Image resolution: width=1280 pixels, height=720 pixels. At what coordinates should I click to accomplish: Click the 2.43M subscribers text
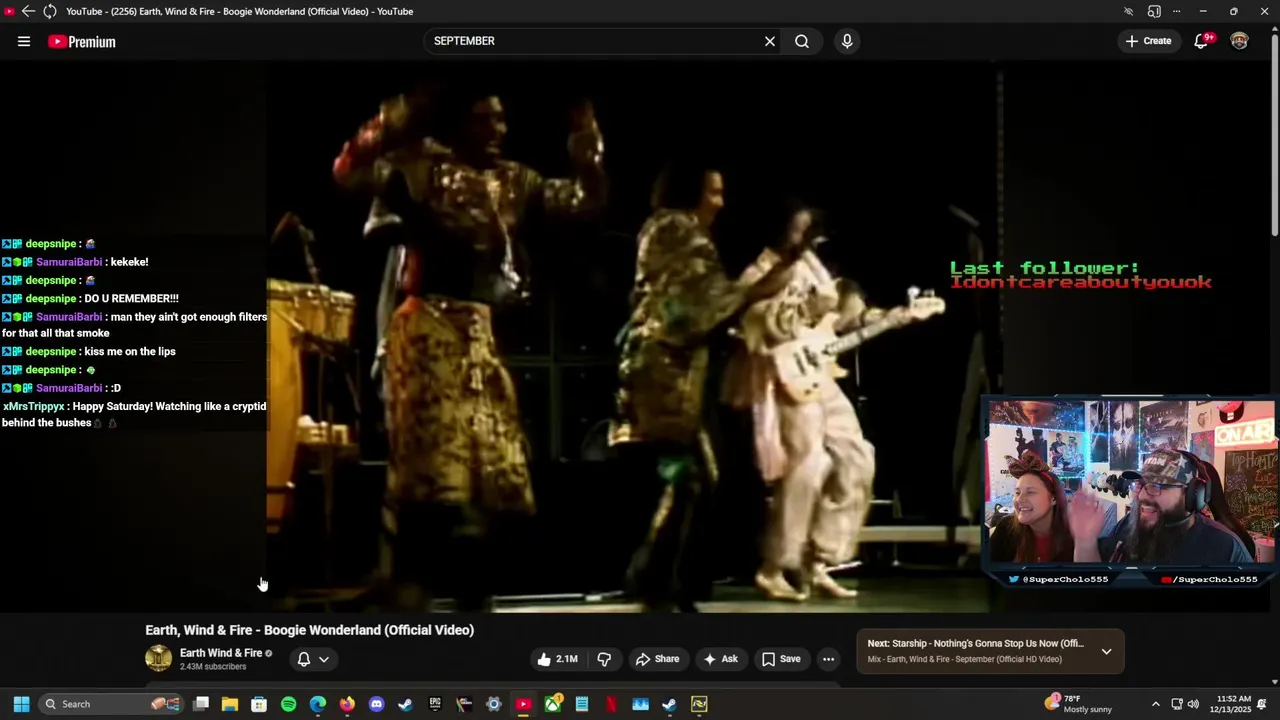click(213, 667)
